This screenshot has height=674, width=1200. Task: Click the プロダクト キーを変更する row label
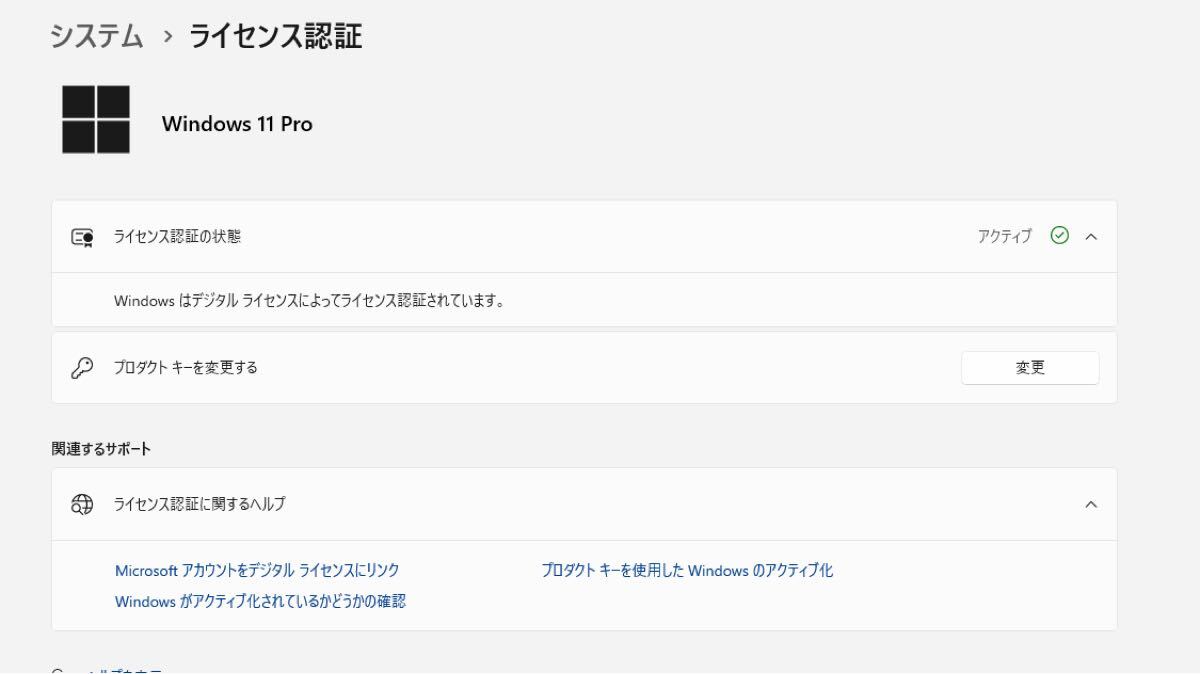tap(186, 368)
